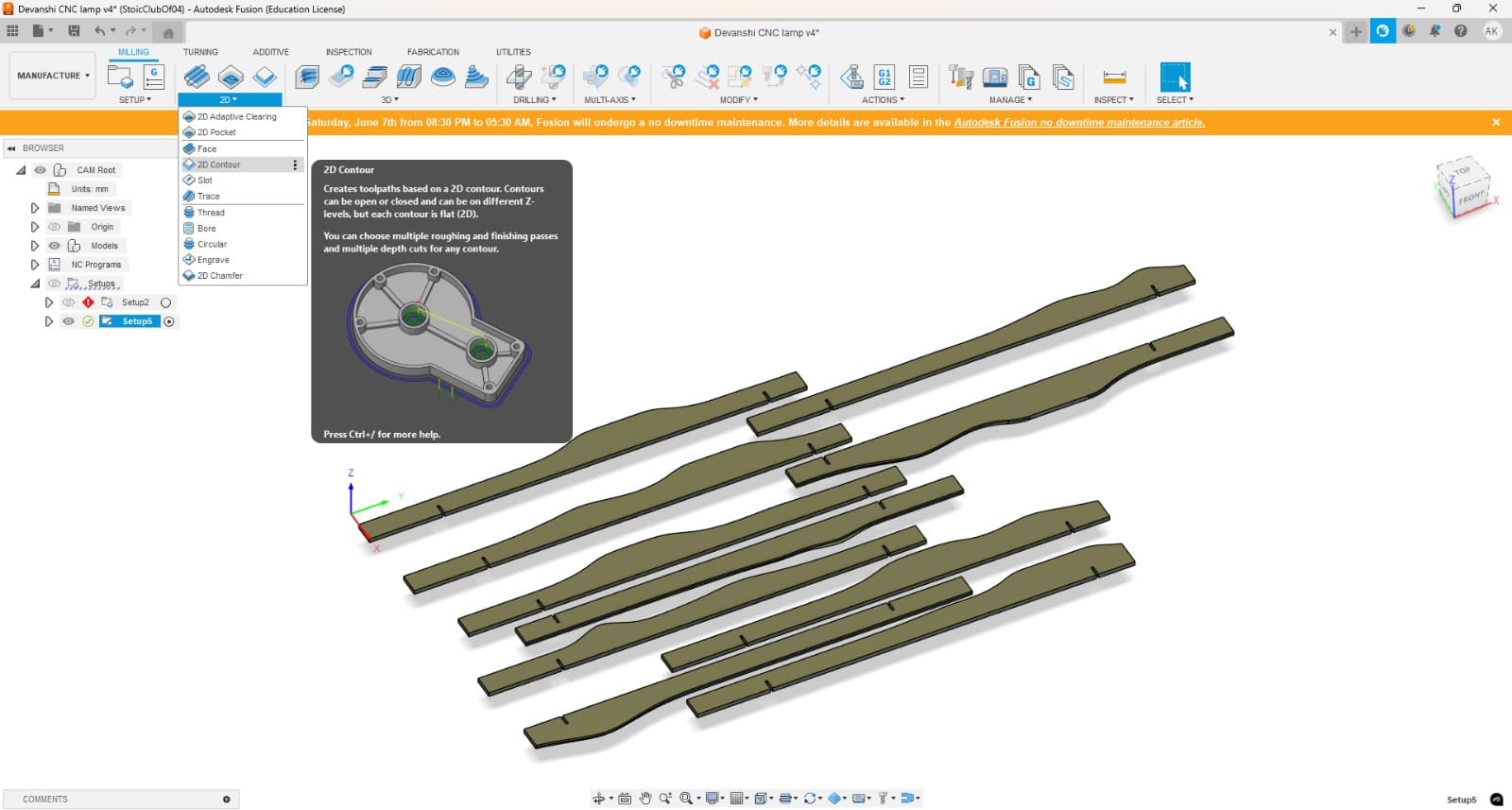Open the Data Panel grid icon

coord(12,31)
